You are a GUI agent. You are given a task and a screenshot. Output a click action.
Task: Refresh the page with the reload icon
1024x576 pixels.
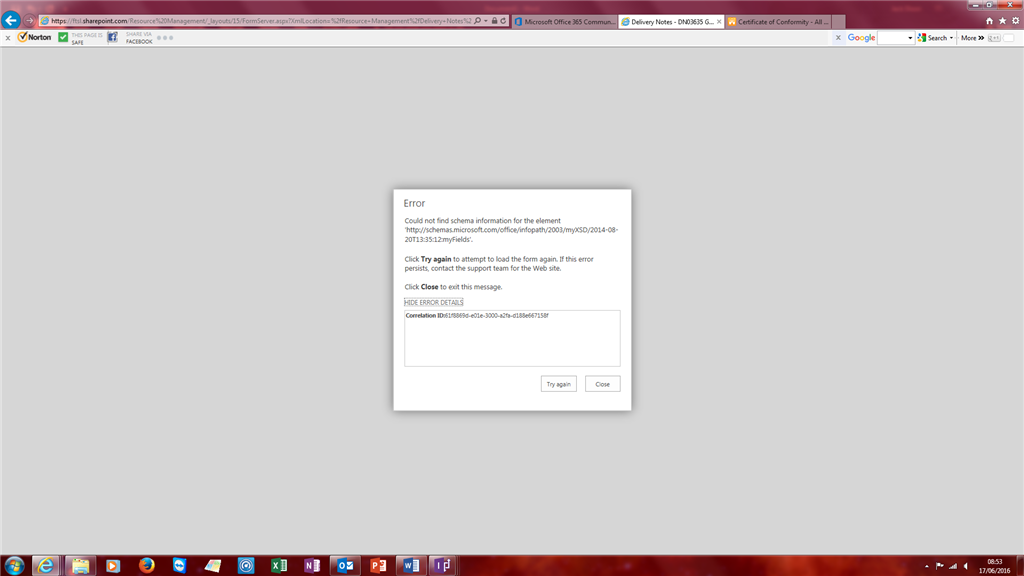click(x=504, y=21)
